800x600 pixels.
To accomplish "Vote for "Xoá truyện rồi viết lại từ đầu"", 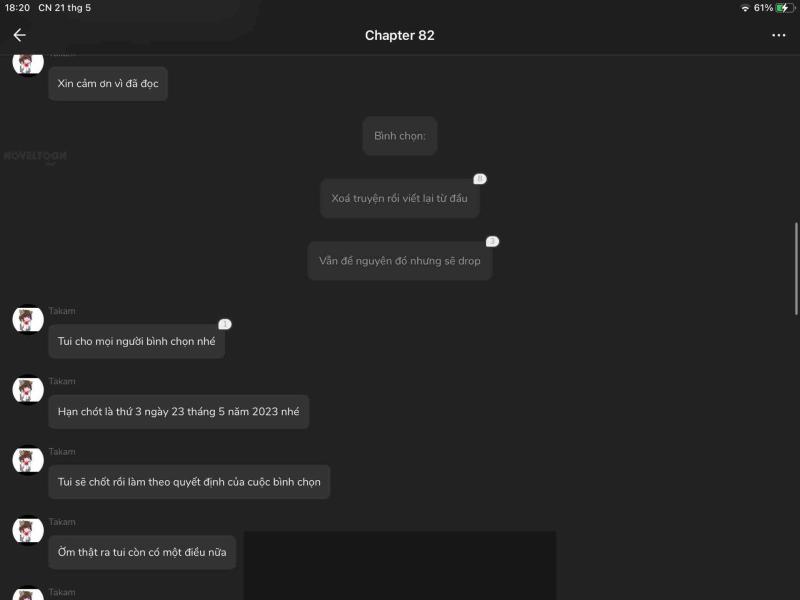I will tap(399, 198).
